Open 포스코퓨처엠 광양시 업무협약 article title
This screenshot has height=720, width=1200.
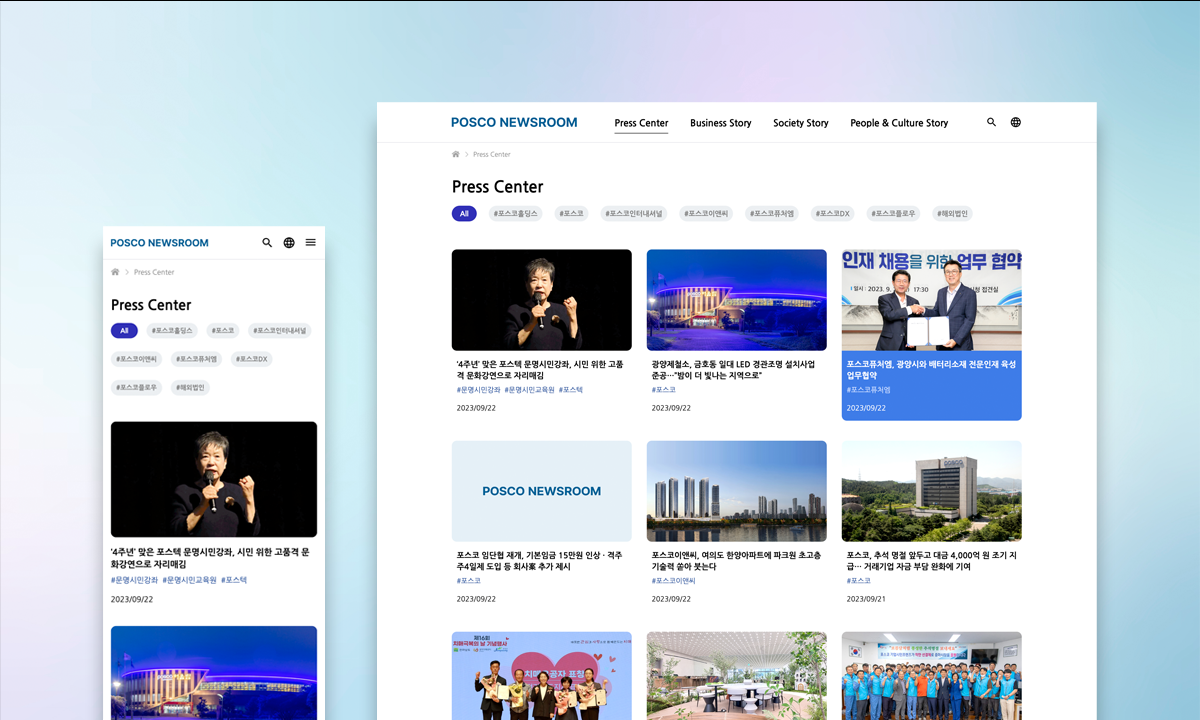pos(931,370)
